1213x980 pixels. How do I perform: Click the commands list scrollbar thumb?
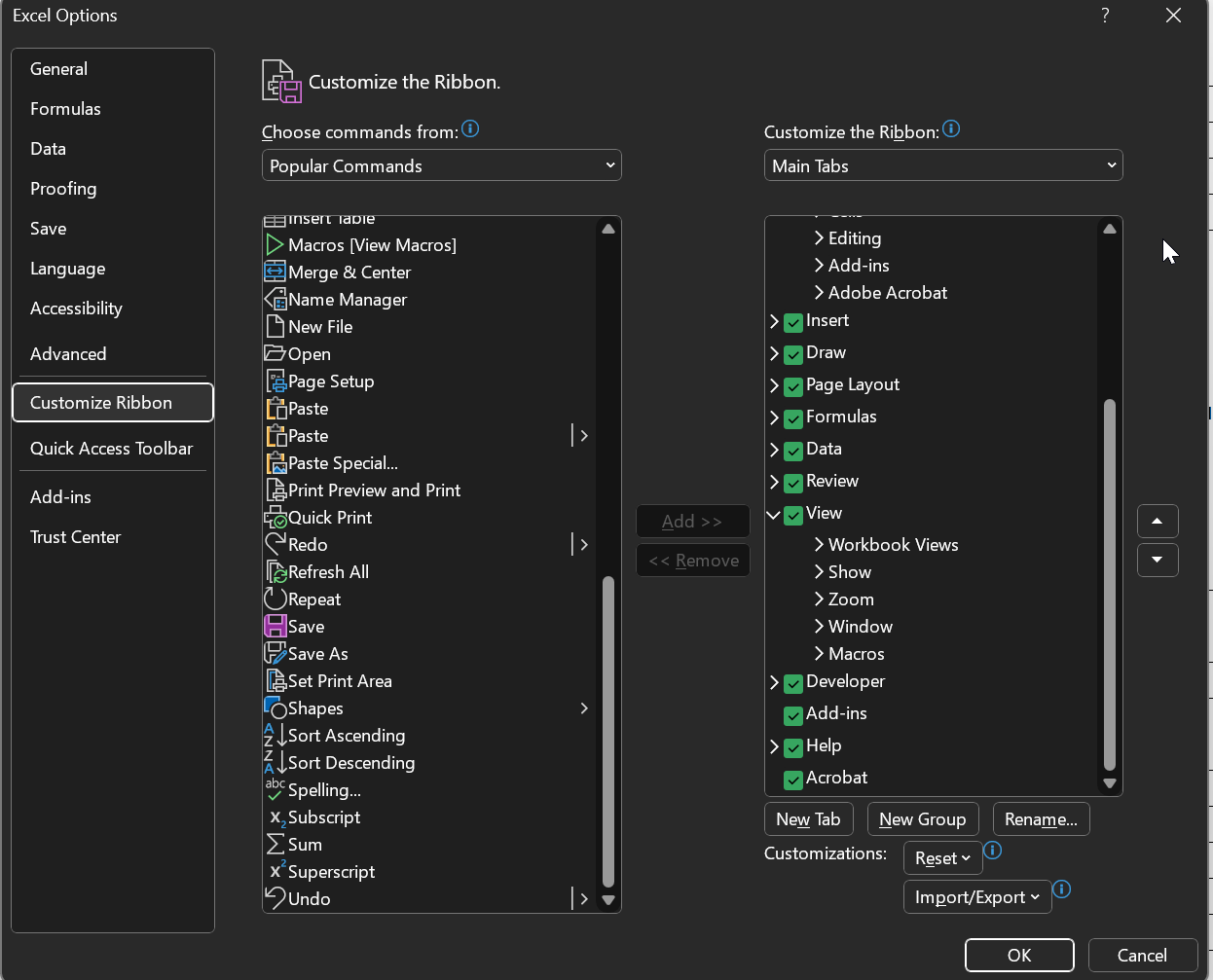608,731
